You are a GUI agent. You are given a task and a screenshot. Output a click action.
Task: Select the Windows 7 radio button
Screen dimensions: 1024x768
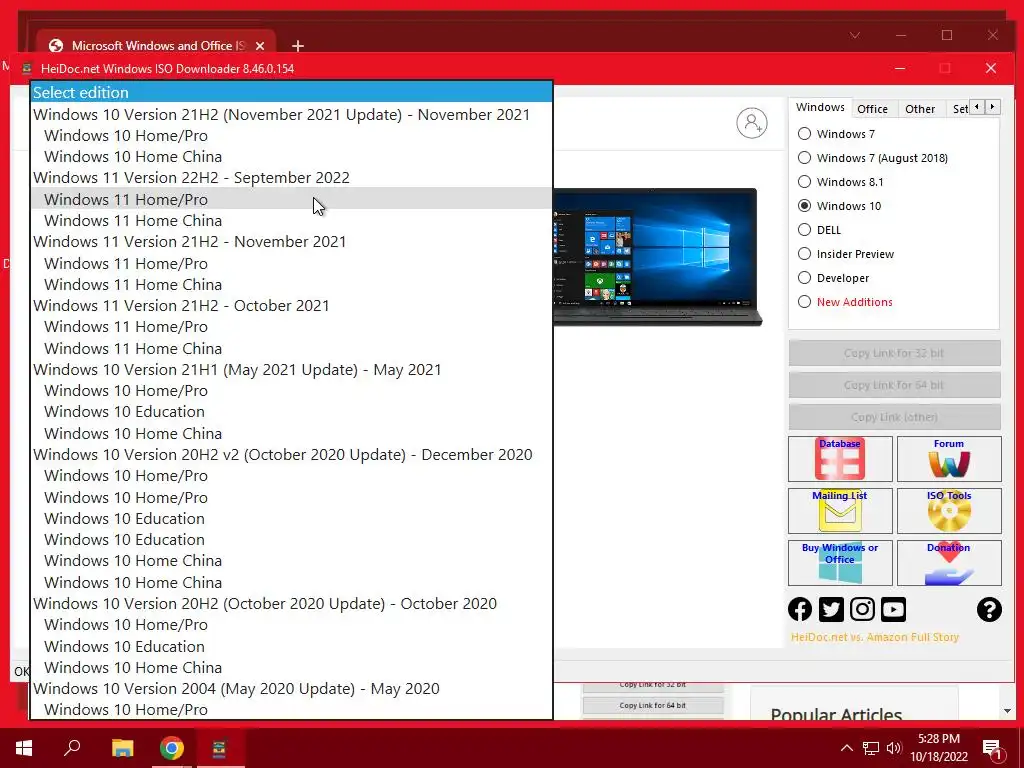[804, 133]
